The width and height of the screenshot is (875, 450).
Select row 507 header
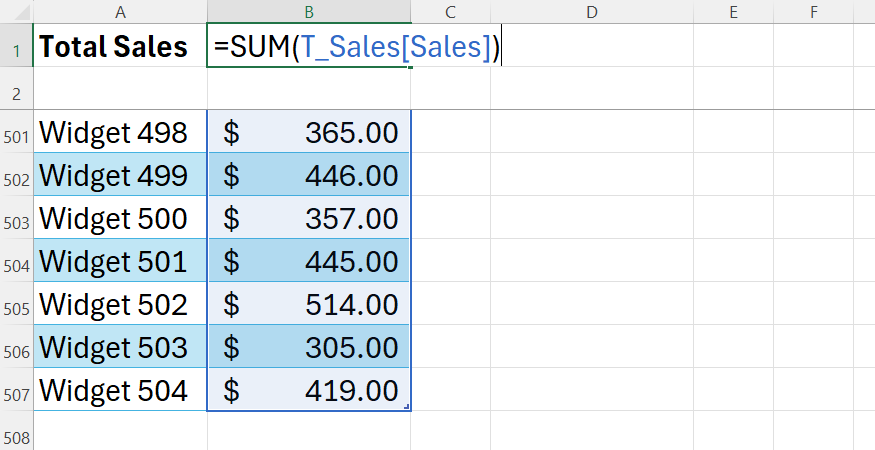pos(16,390)
